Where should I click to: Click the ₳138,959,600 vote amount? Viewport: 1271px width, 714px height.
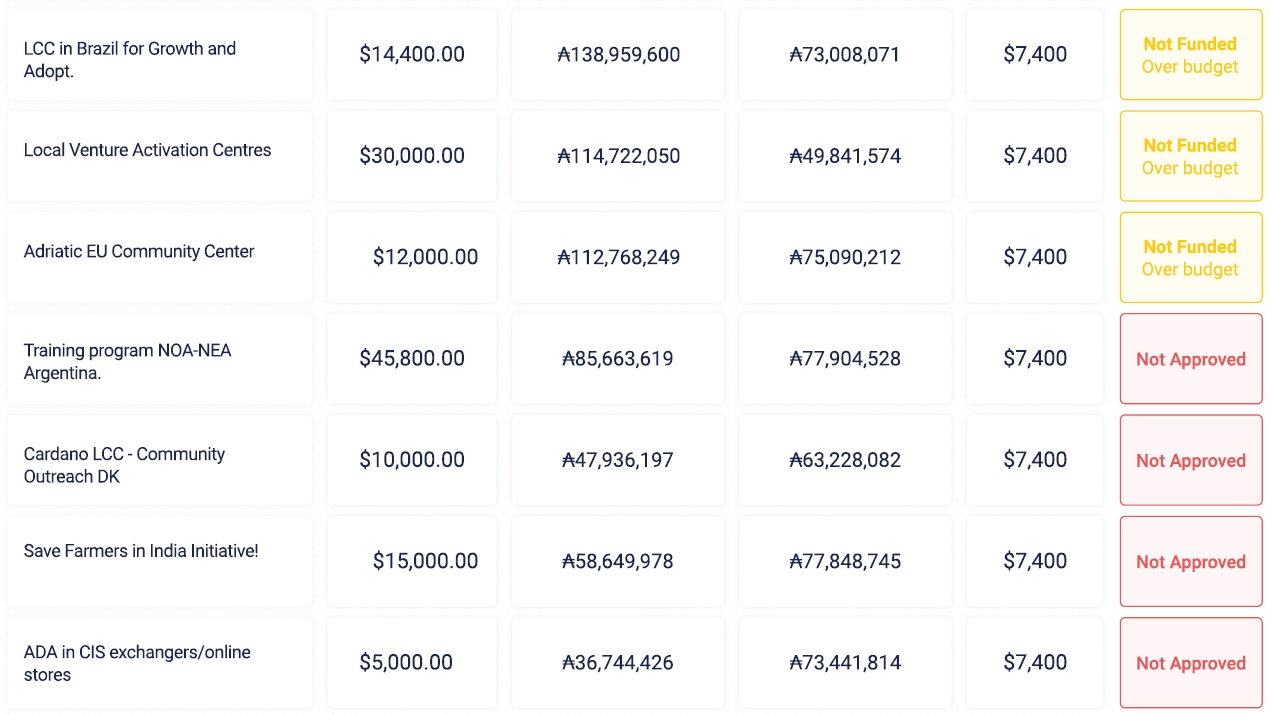click(x=618, y=55)
